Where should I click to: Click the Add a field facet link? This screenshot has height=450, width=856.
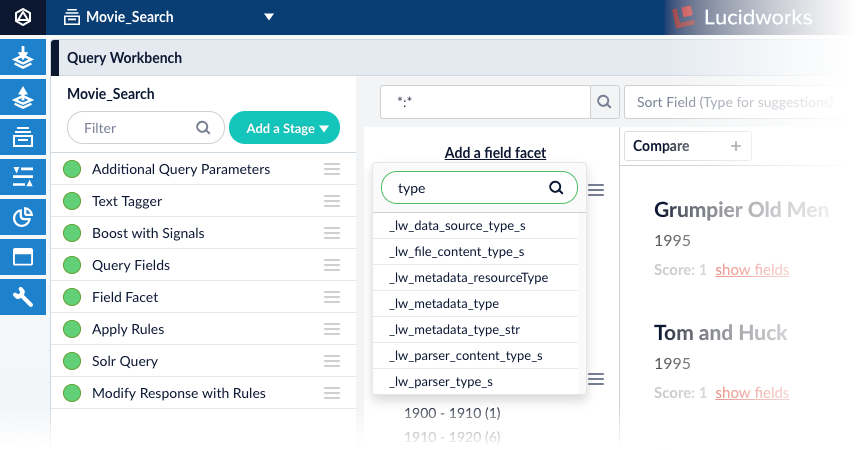[x=495, y=153]
